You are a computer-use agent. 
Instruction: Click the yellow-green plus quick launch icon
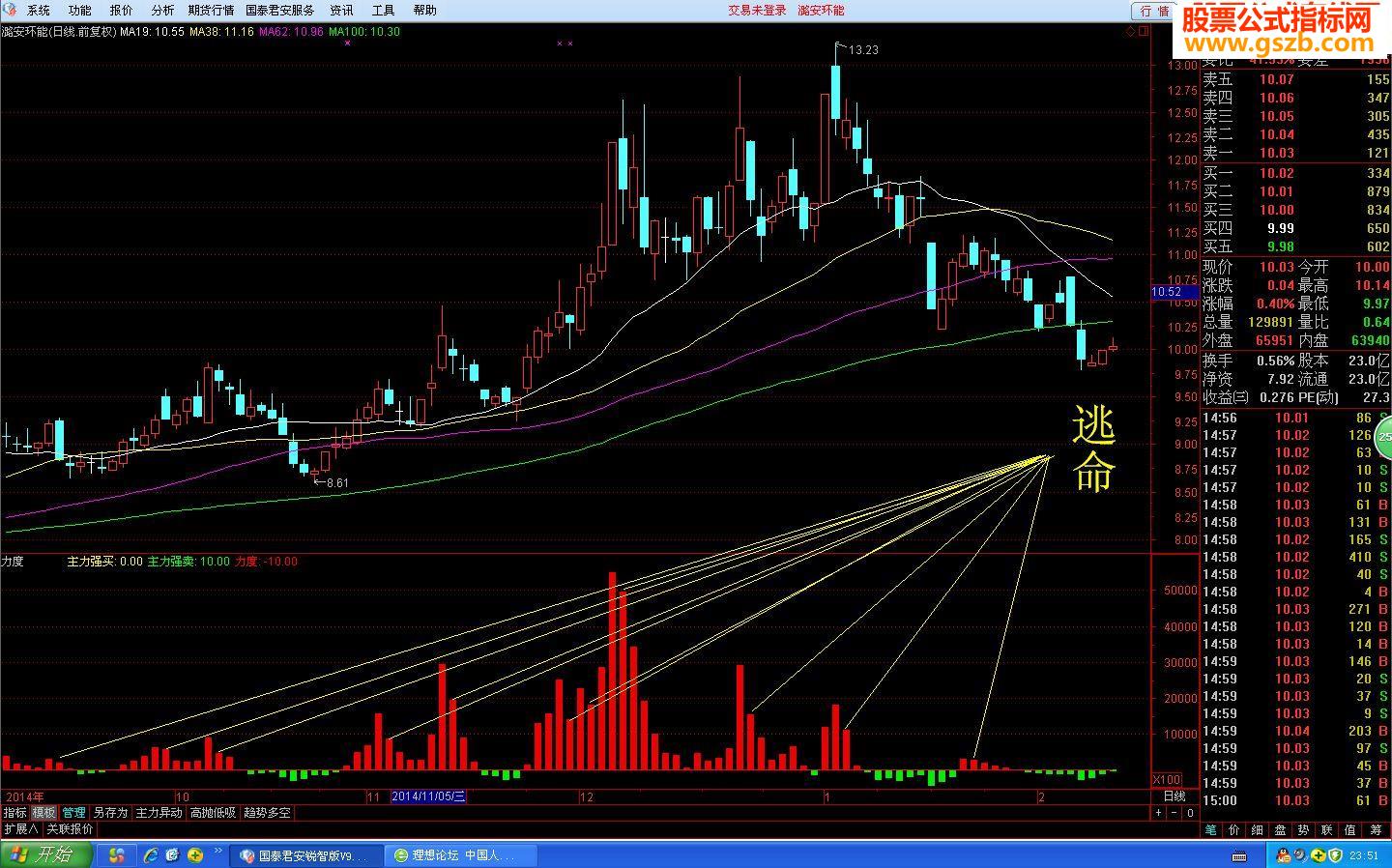[x=195, y=855]
